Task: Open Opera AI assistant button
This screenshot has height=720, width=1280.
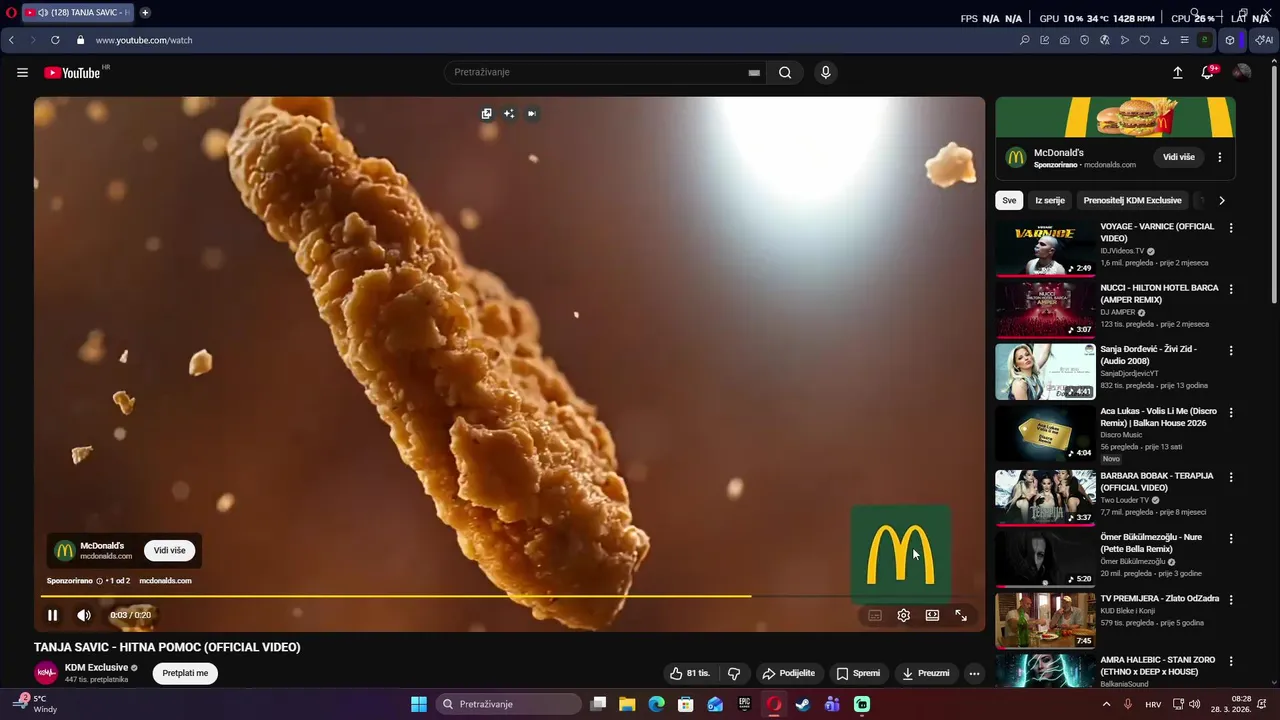Action: (1264, 40)
